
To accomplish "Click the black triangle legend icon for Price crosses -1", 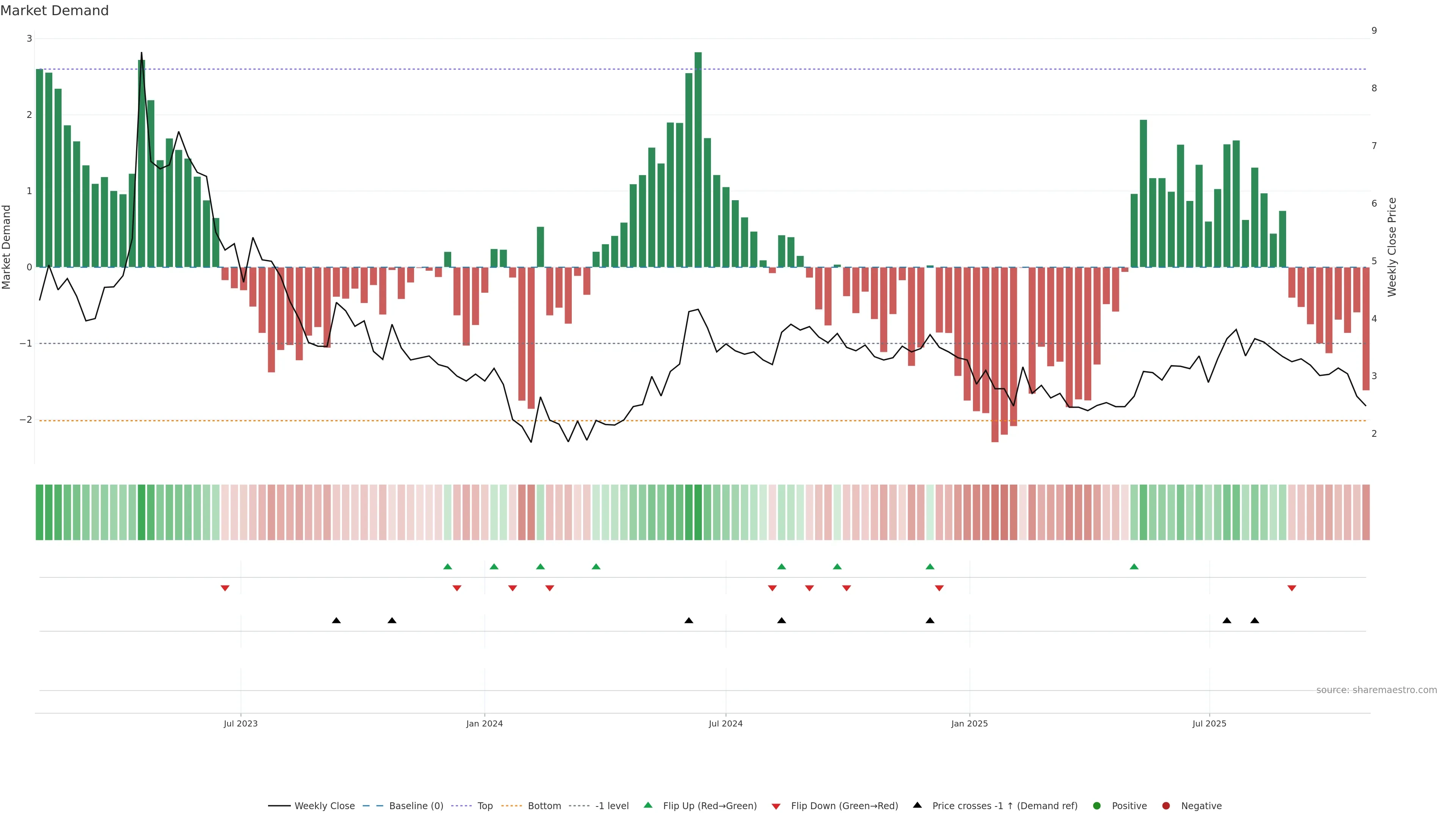I will click(917, 805).
